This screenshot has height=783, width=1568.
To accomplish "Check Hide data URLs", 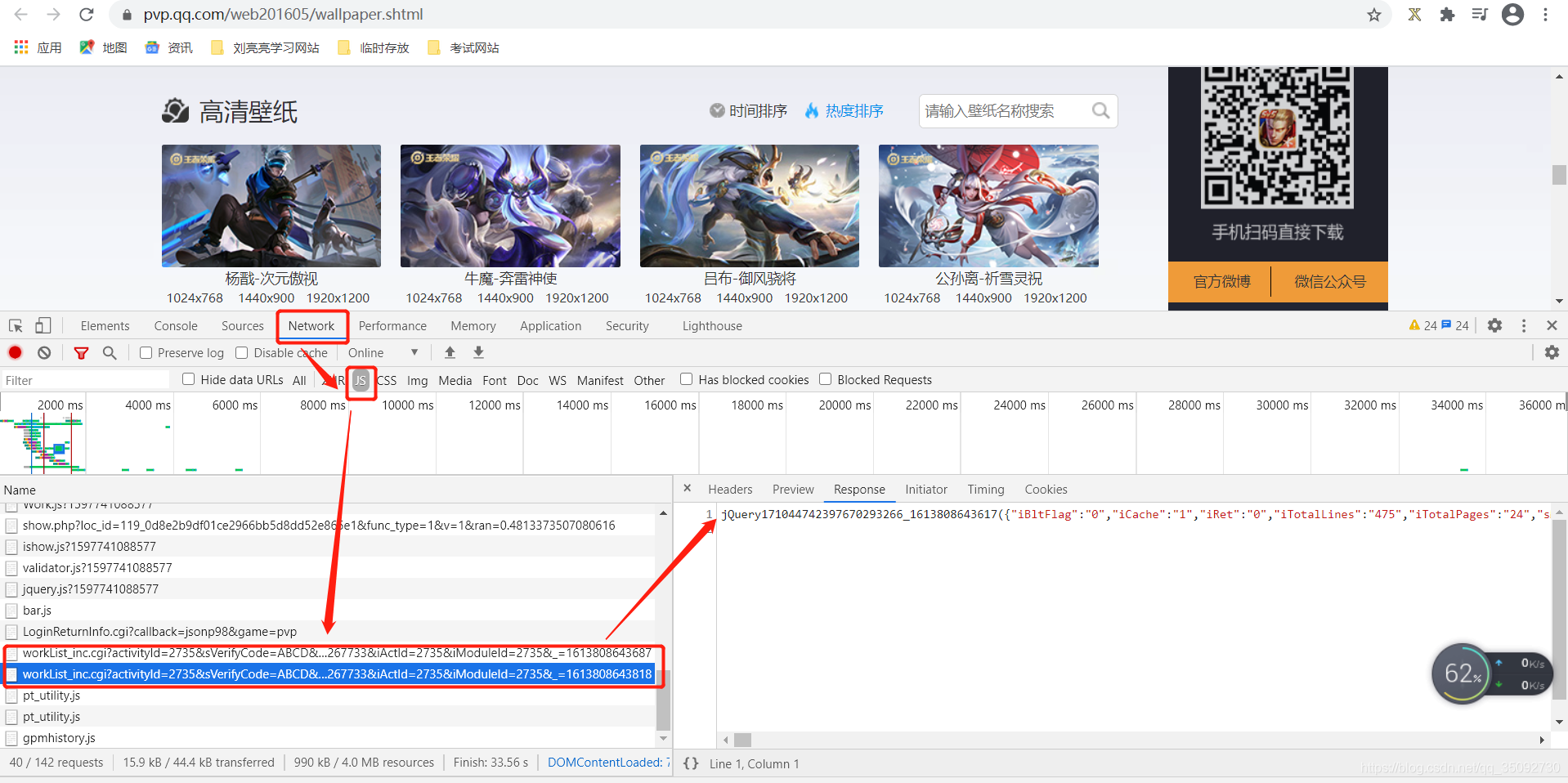I will tap(188, 379).
